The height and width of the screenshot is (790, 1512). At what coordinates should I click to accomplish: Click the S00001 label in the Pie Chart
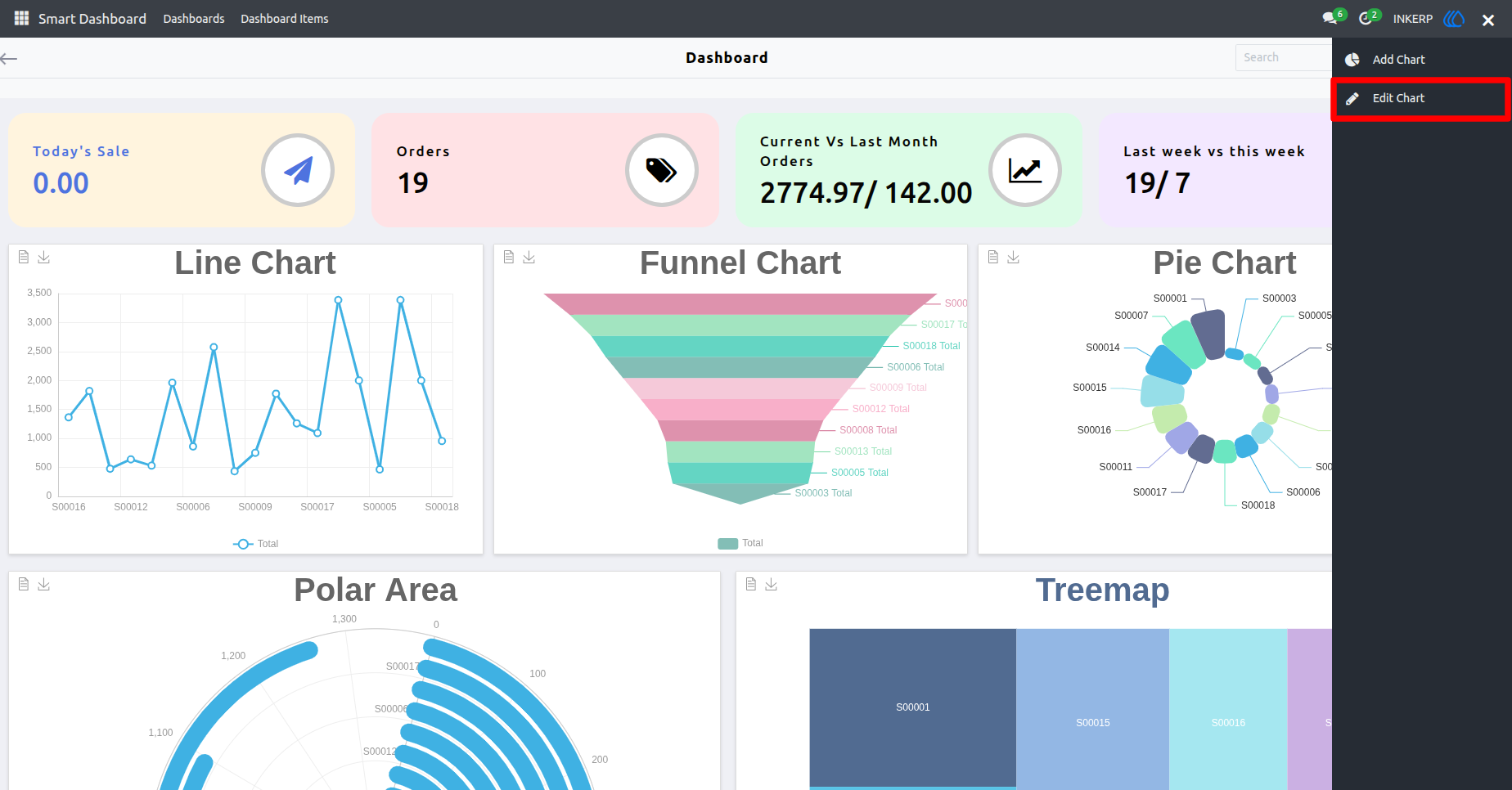[x=1170, y=298]
